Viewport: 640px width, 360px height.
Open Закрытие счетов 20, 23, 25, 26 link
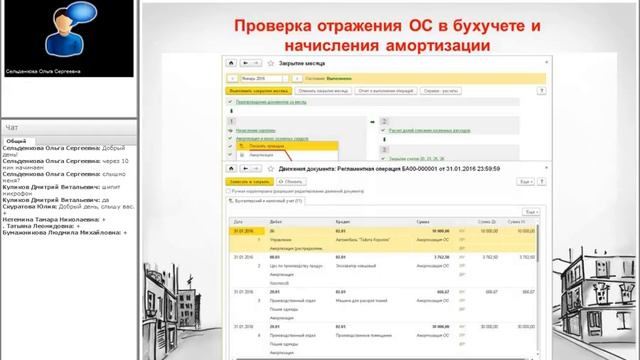(x=416, y=158)
